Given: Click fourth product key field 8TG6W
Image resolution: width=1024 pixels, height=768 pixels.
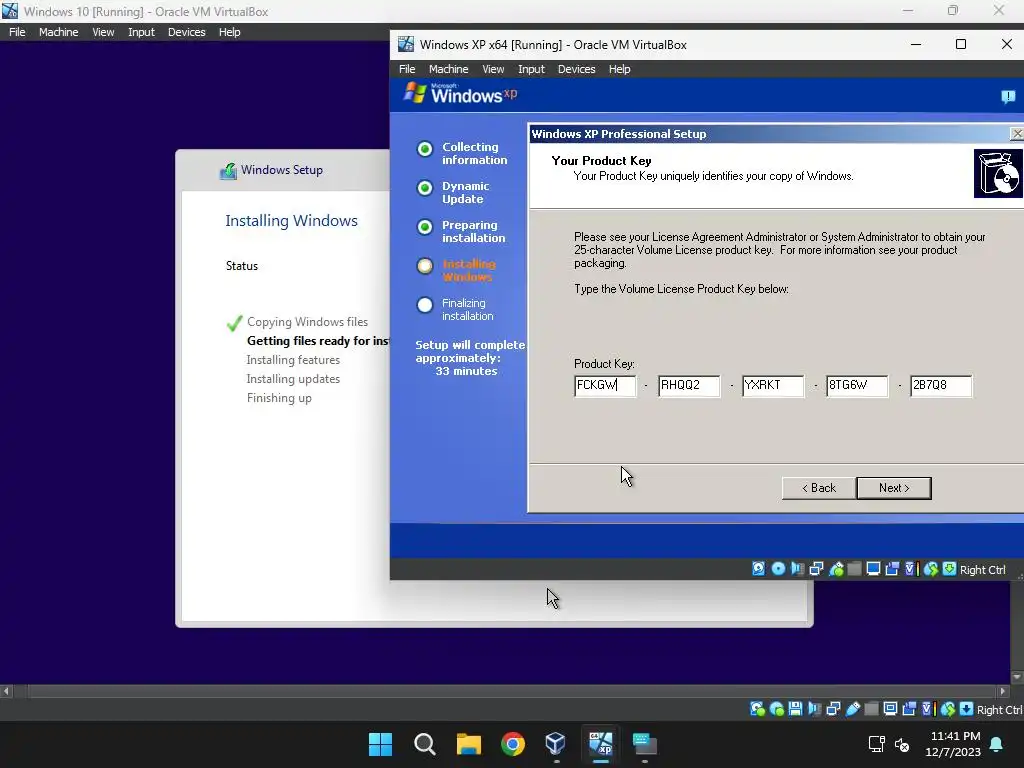Looking at the screenshot, I should tap(857, 385).
